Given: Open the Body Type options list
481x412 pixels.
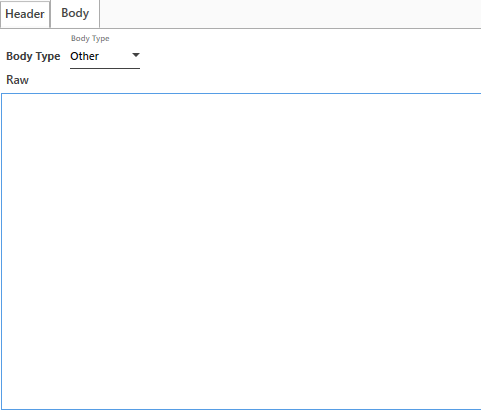Looking at the screenshot, I should pyautogui.click(x=105, y=56).
